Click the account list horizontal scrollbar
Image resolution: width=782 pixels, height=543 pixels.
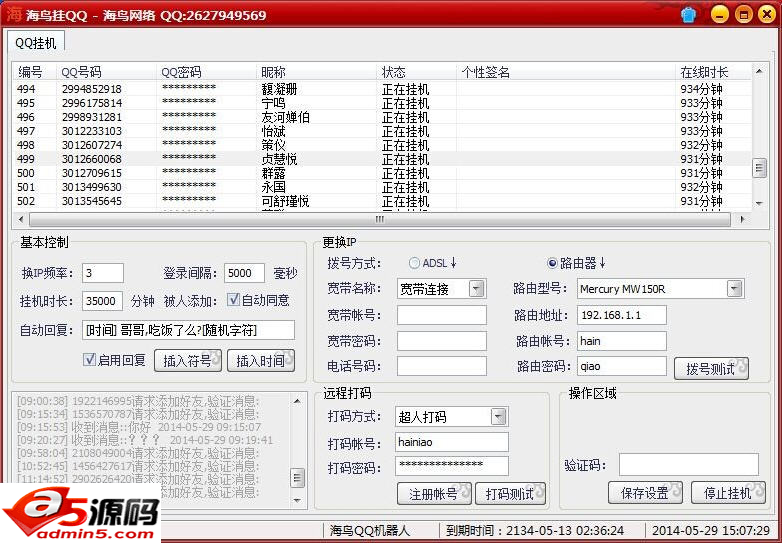[380, 219]
